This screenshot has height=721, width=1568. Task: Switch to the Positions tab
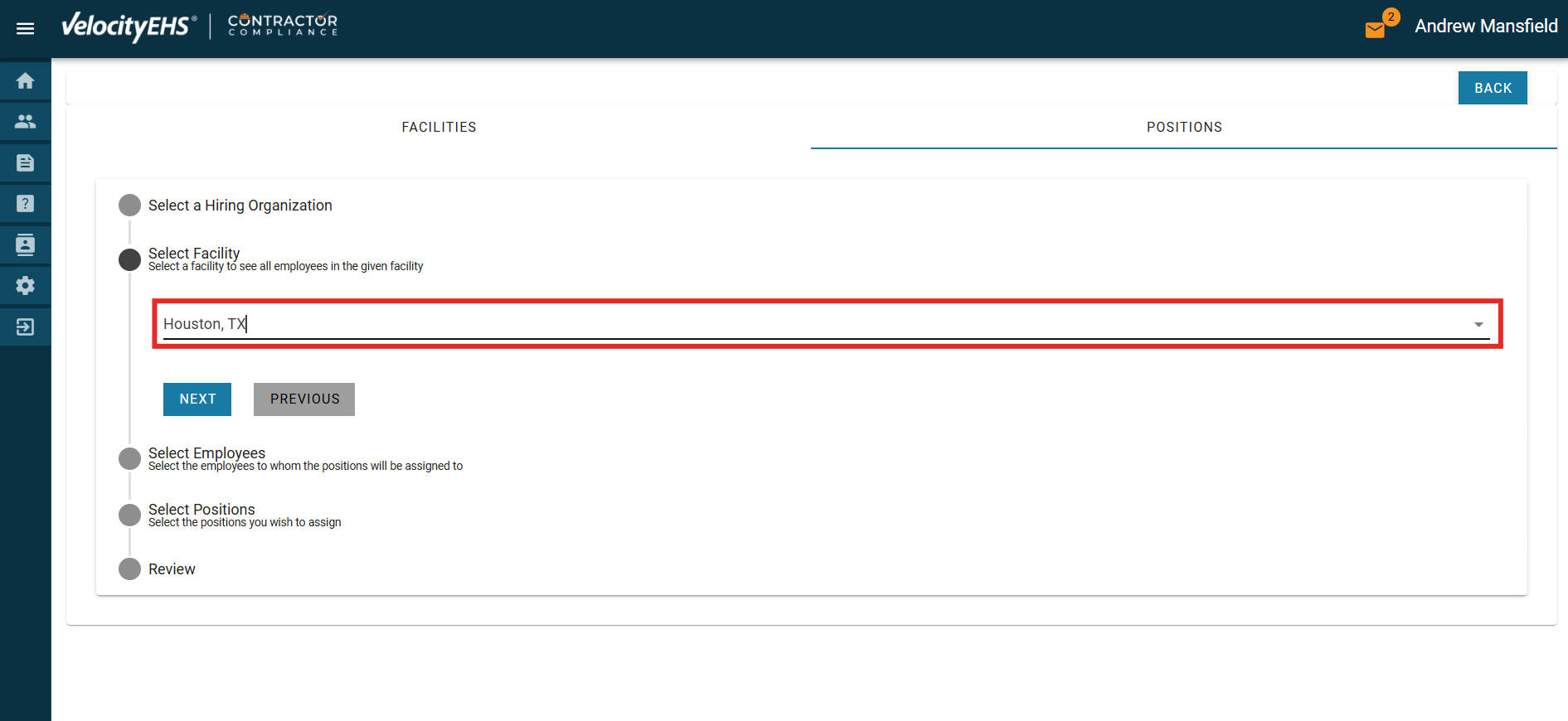[1183, 127]
